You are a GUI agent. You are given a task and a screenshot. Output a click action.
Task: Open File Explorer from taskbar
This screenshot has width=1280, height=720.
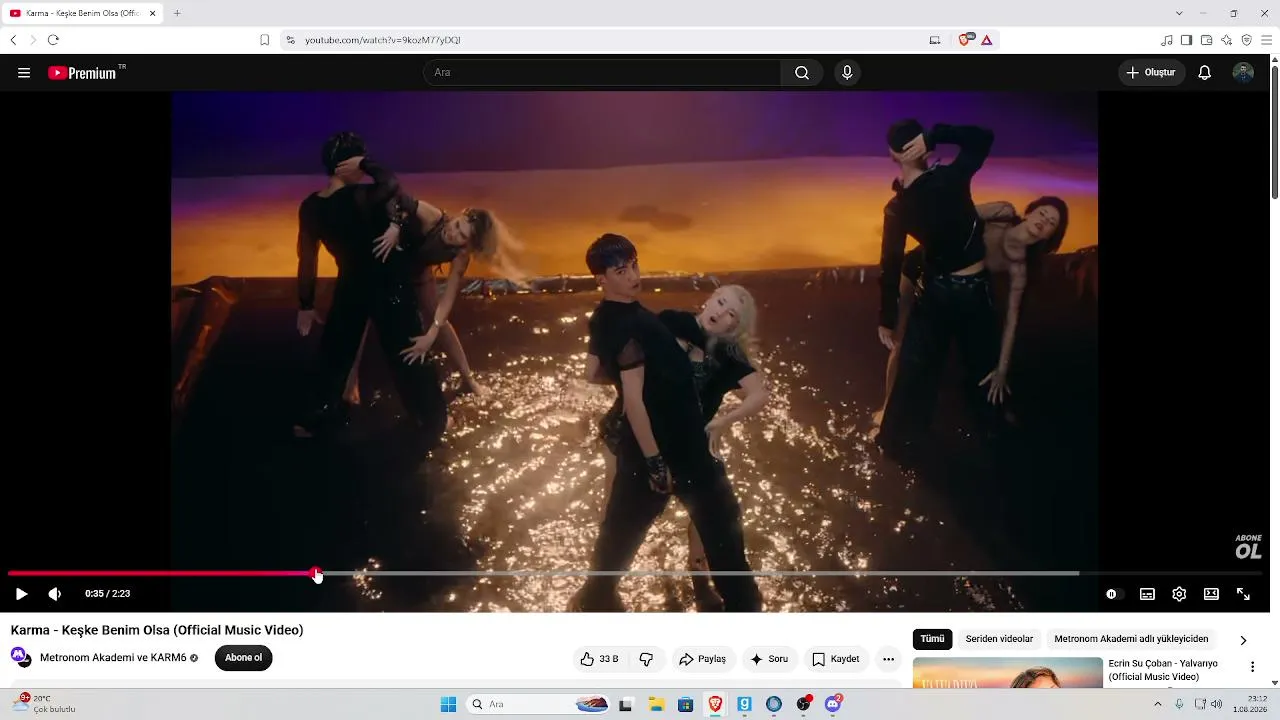[655, 704]
